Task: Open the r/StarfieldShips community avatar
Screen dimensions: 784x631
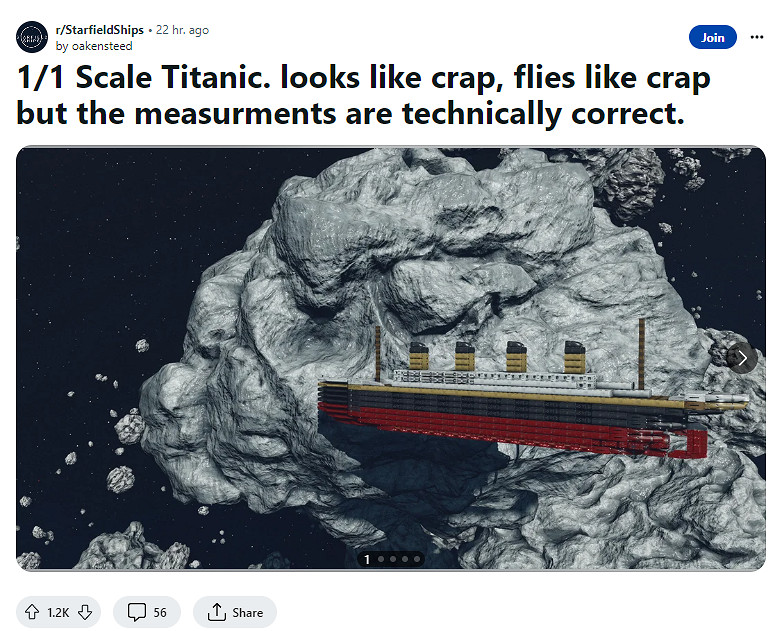Action: pos(32,37)
